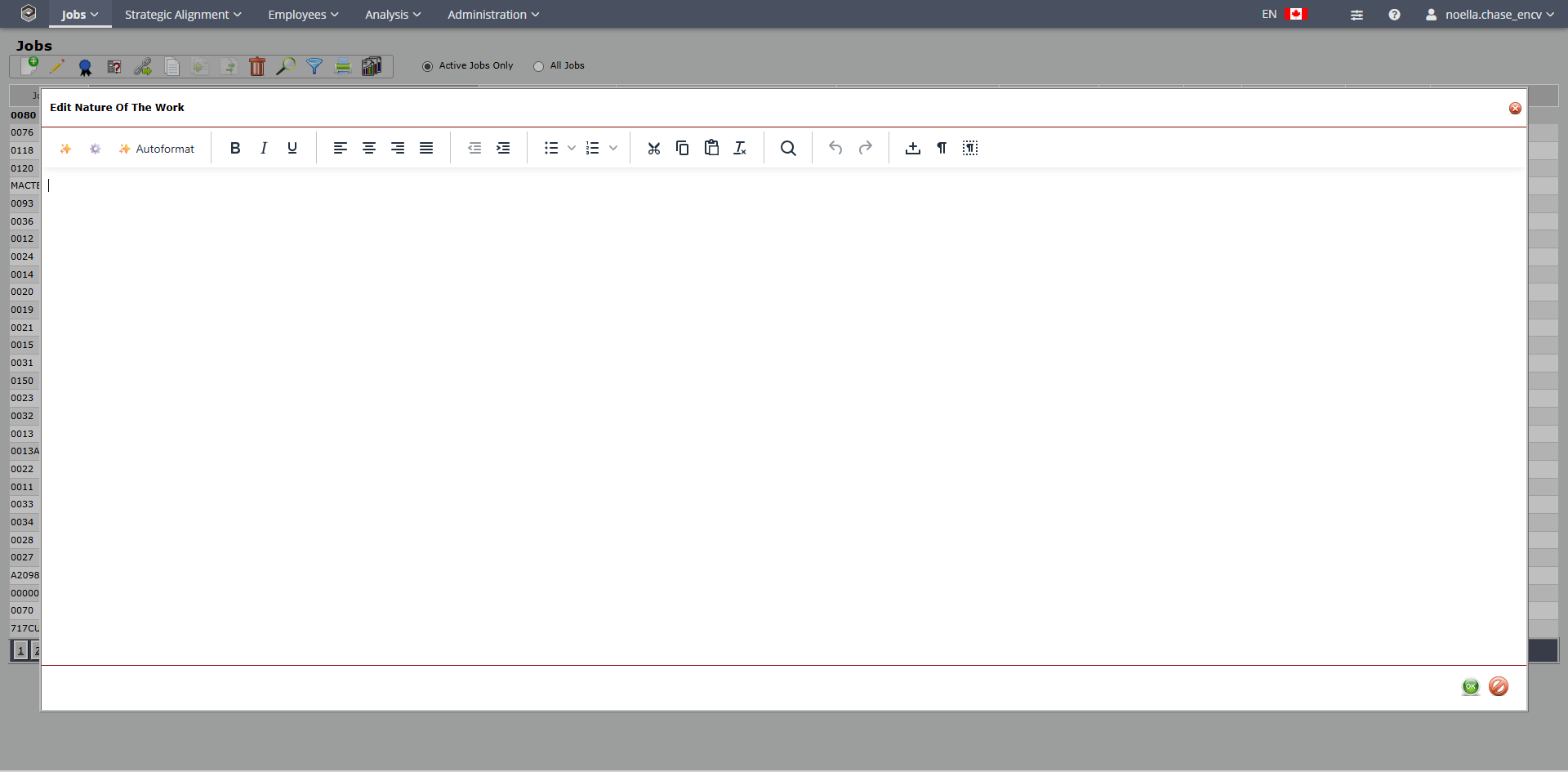Open page 2 in the jobs pagination
This screenshot has height=772, width=1568.
point(37,650)
